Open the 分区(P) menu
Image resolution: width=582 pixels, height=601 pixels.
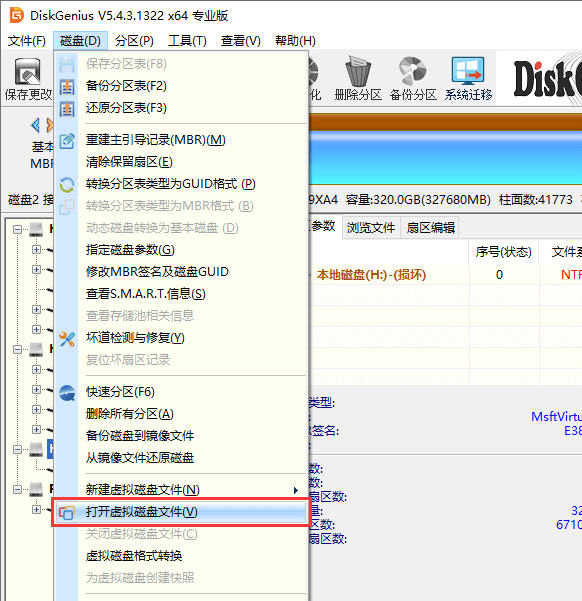(x=134, y=41)
